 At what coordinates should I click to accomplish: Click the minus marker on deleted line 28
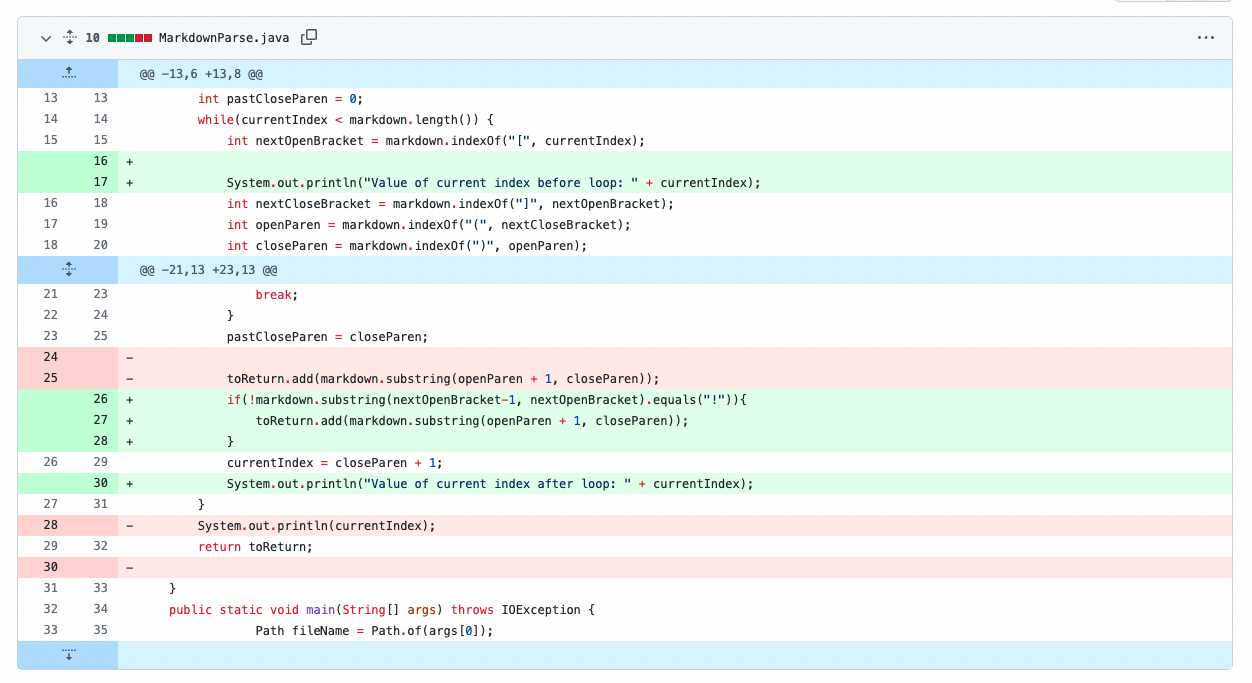130,526
